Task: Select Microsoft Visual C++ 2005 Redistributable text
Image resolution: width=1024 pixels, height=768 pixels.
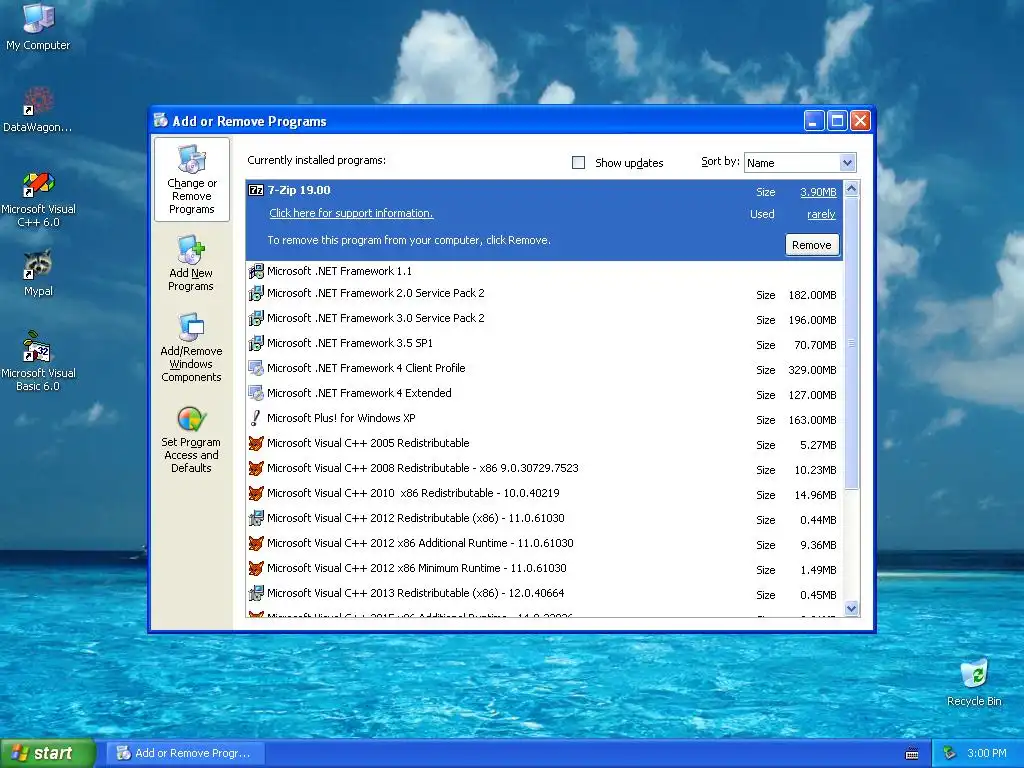Action: (x=368, y=443)
